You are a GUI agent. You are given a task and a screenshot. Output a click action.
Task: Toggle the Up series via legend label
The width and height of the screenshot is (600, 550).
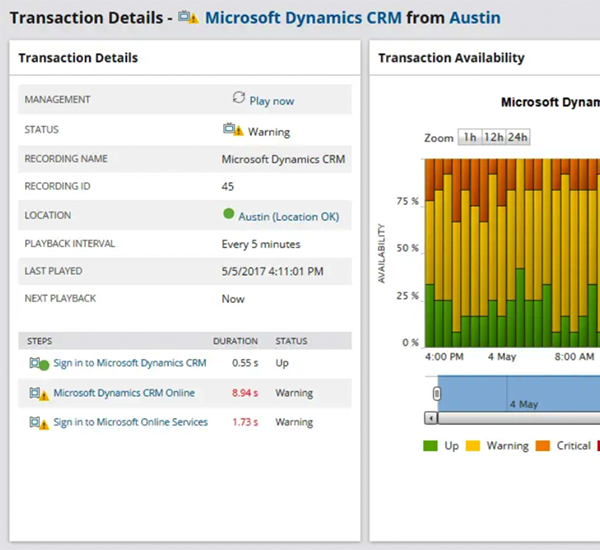(x=452, y=446)
